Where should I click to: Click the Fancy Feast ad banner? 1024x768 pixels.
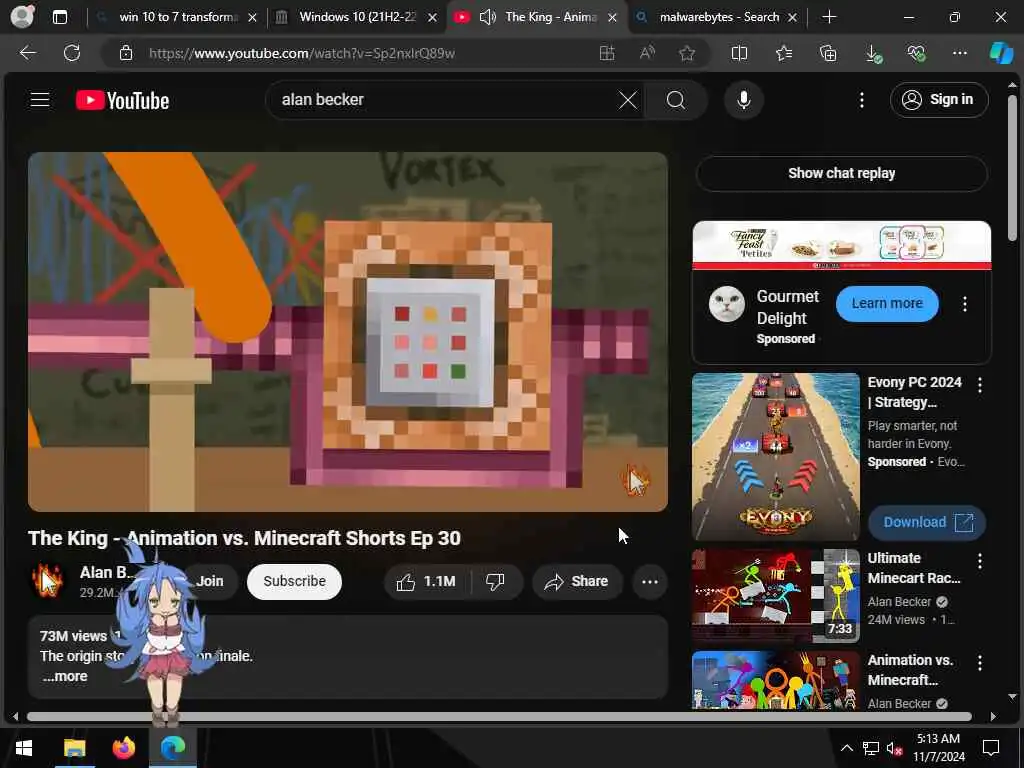click(x=841, y=245)
